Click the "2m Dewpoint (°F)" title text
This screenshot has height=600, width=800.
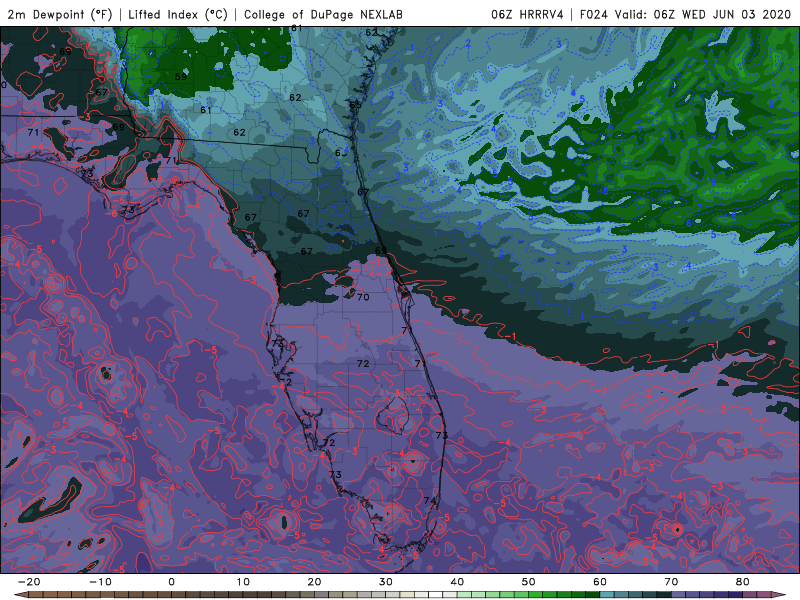(60, 14)
